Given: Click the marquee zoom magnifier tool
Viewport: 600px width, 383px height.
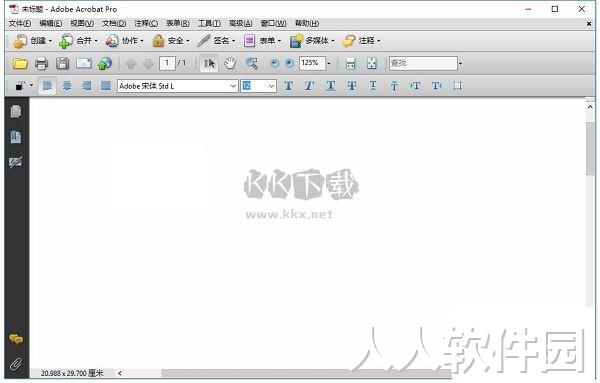Looking at the screenshot, I should (252, 64).
